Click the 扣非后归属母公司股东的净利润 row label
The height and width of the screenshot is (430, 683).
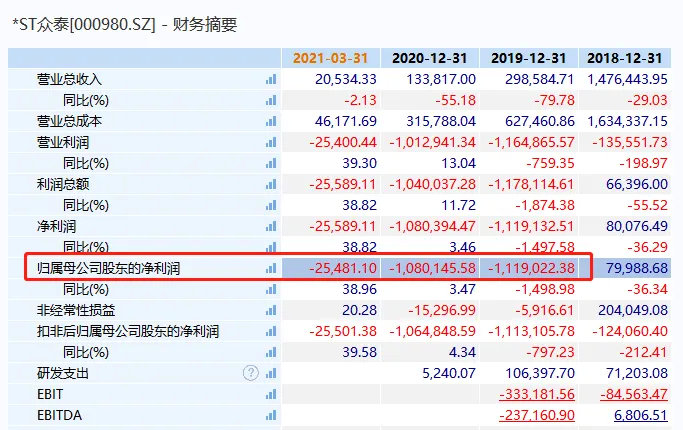click(x=128, y=331)
